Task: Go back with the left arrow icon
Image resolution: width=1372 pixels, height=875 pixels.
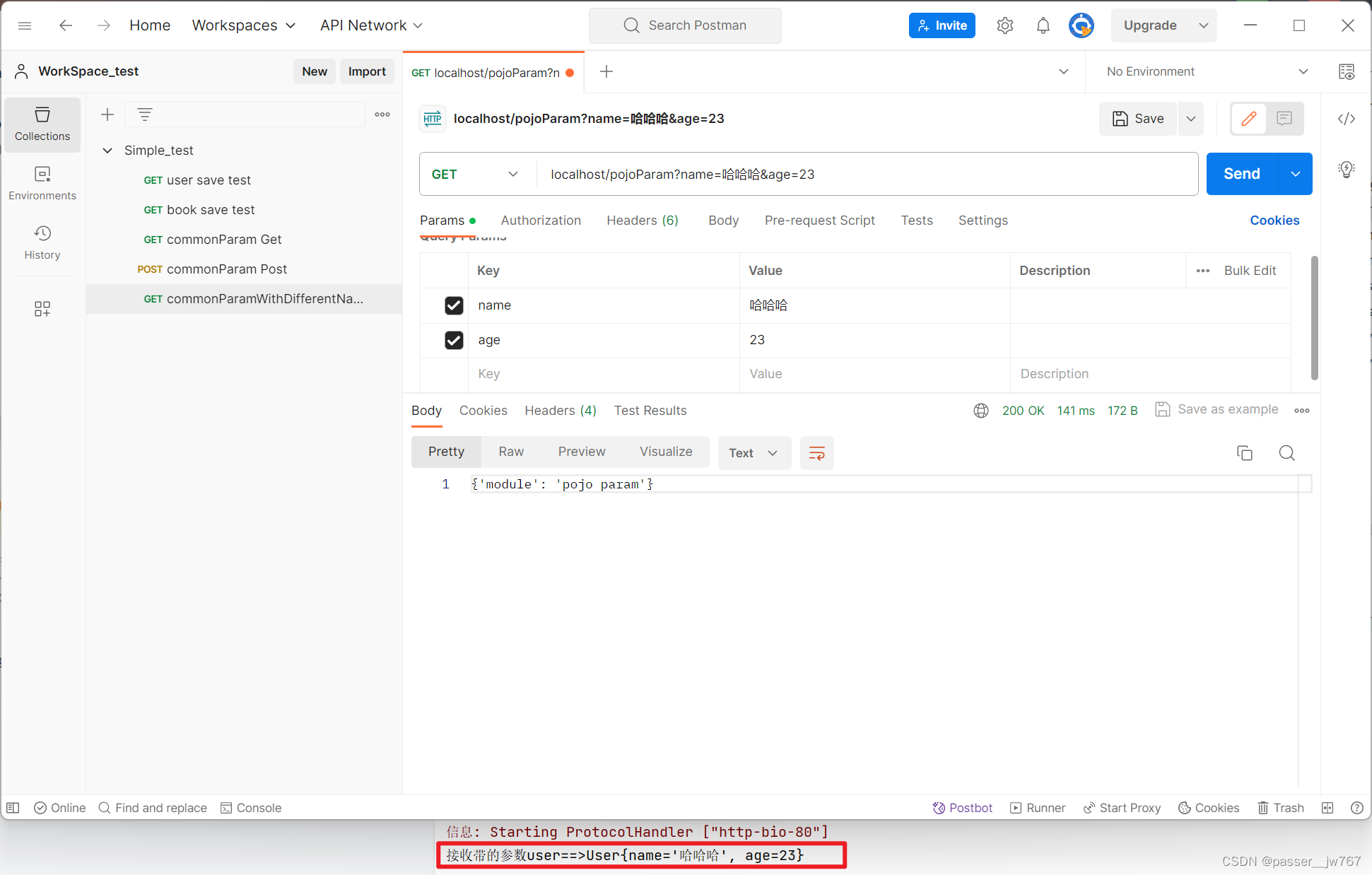Action: point(66,25)
